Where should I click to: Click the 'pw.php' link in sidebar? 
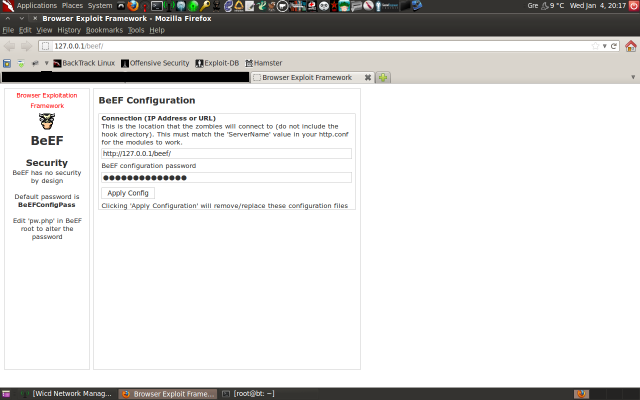39,220
